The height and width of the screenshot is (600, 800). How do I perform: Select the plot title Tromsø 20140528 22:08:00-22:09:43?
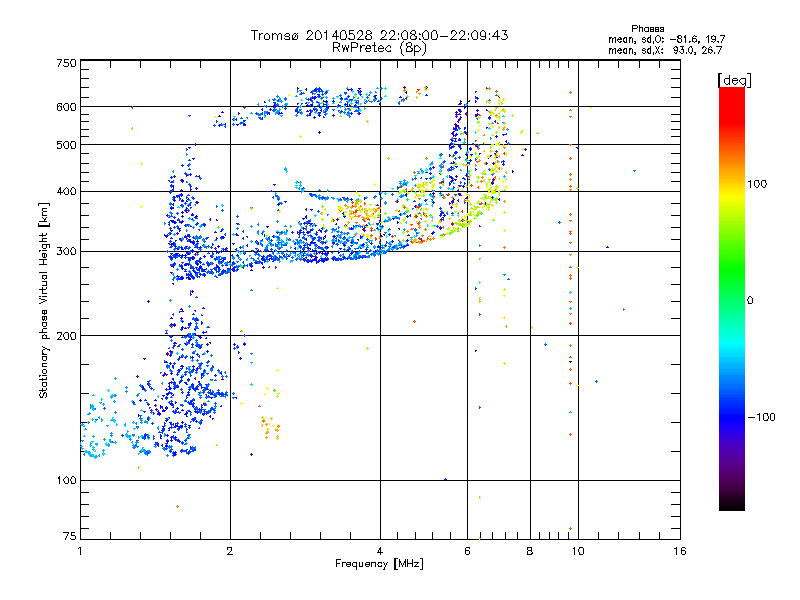[379, 35]
